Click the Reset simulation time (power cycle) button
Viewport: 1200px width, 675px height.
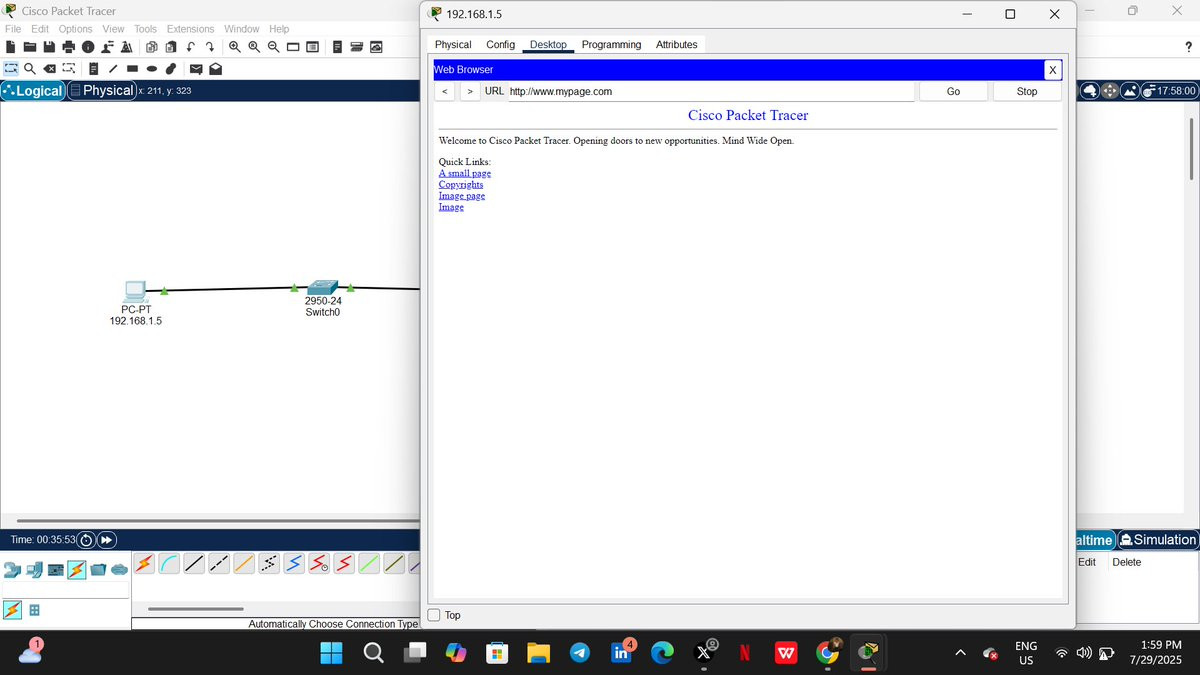tap(86, 541)
